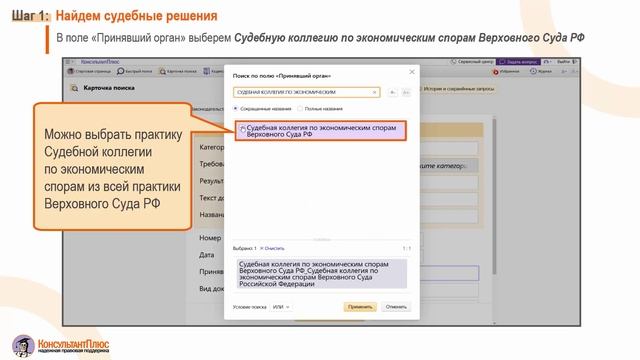This screenshot has height=360, width=640.
Task: Open «Карточка поиска» toolbar item
Action: [x=178, y=71]
